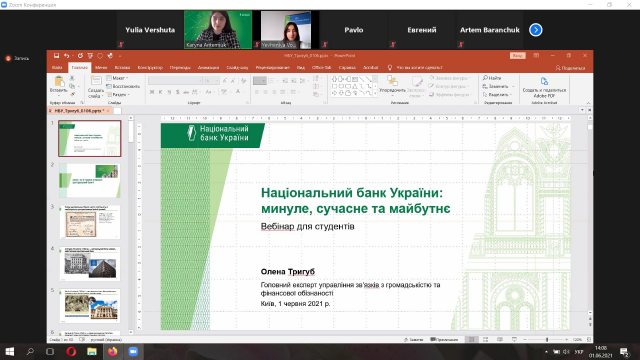This screenshot has width=640, height=360.
Task: Click the File Explorer folder icon in taskbar
Action: pos(92,351)
